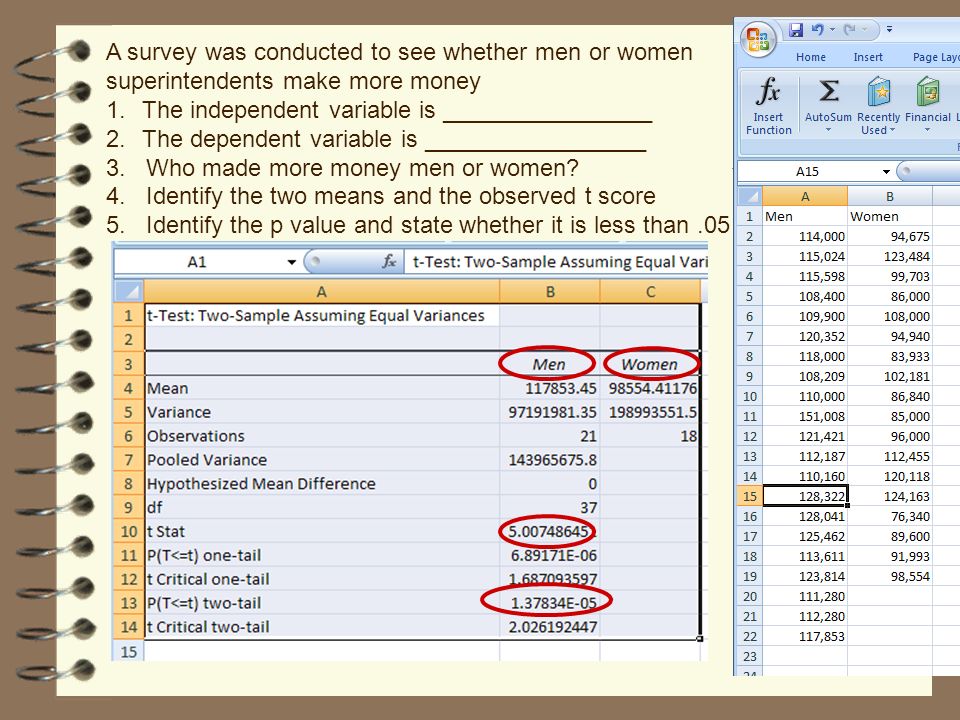The image size is (960, 720).
Task: Select row 13 header in the t-Test sheet
Action: 129,603
